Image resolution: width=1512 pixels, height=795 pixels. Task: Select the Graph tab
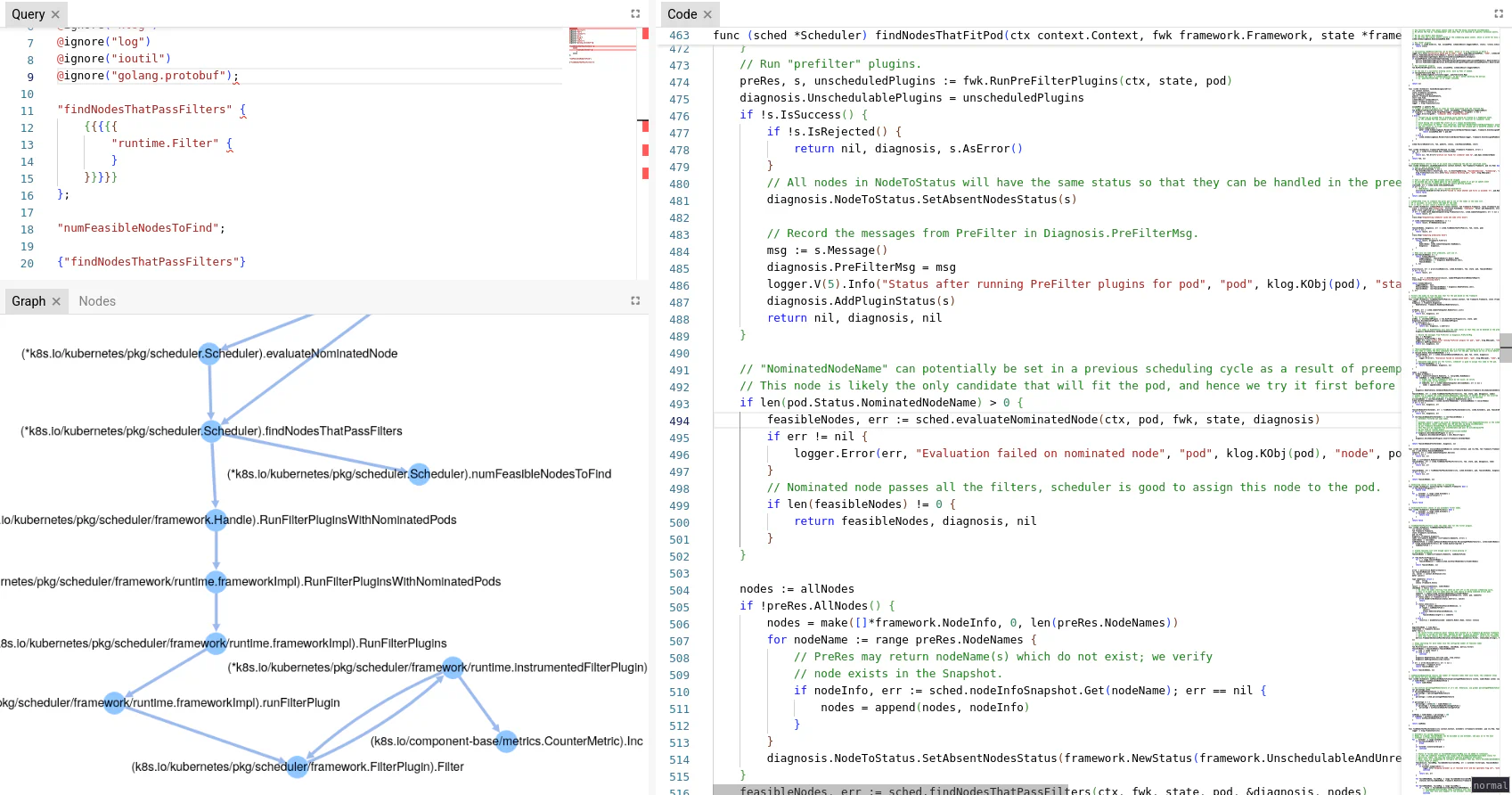click(x=29, y=301)
